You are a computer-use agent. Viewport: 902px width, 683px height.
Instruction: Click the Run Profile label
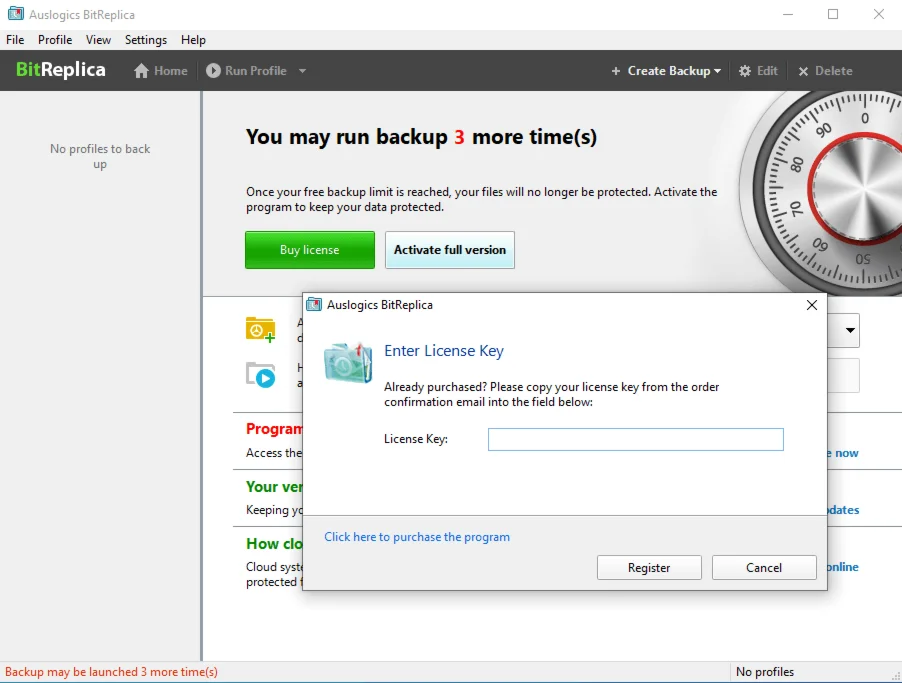(x=255, y=71)
